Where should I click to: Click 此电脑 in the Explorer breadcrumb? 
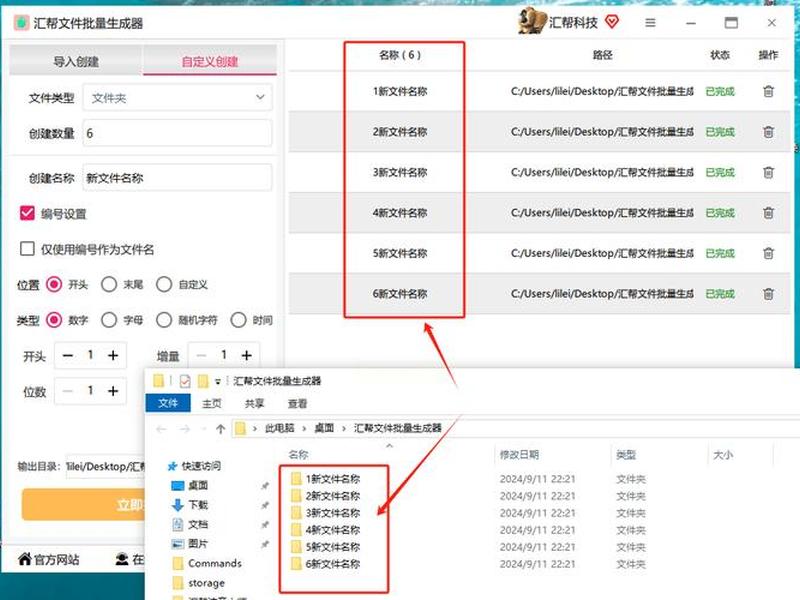(x=280, y=428)
